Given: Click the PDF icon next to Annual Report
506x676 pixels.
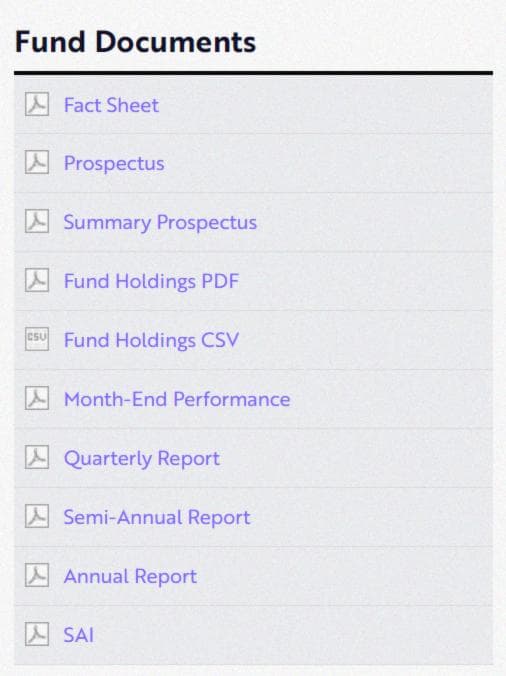Looking at the screenshot, I should [x=37, y=575].
